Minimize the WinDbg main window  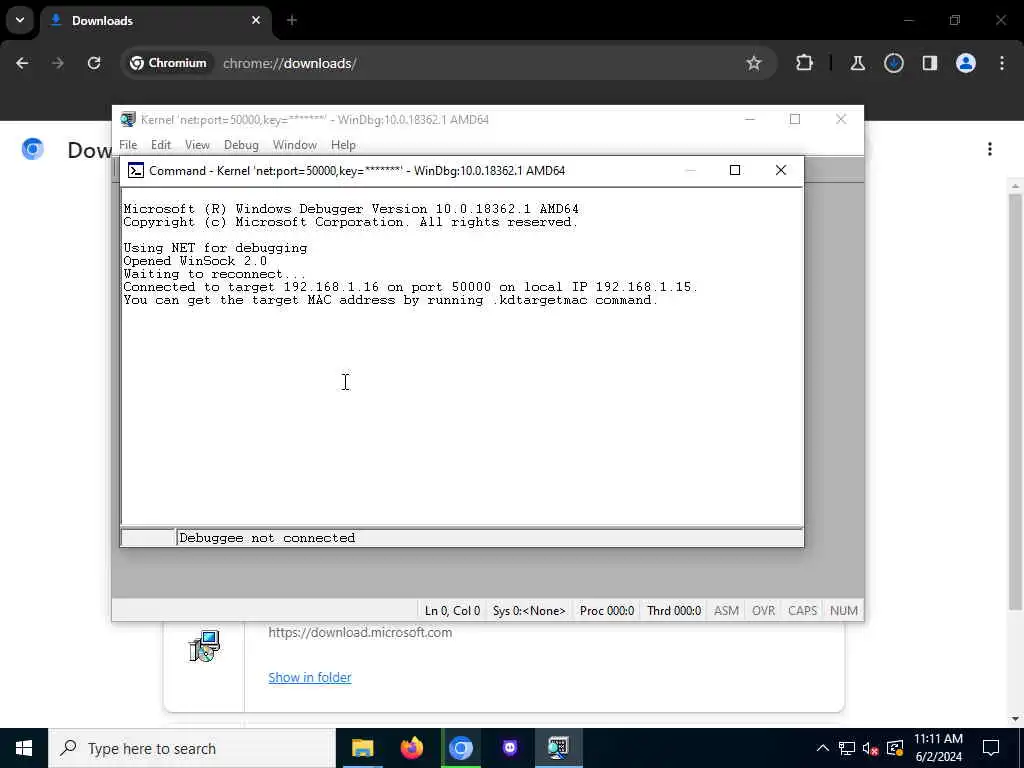pyautogui.click(x=750, y=120)
